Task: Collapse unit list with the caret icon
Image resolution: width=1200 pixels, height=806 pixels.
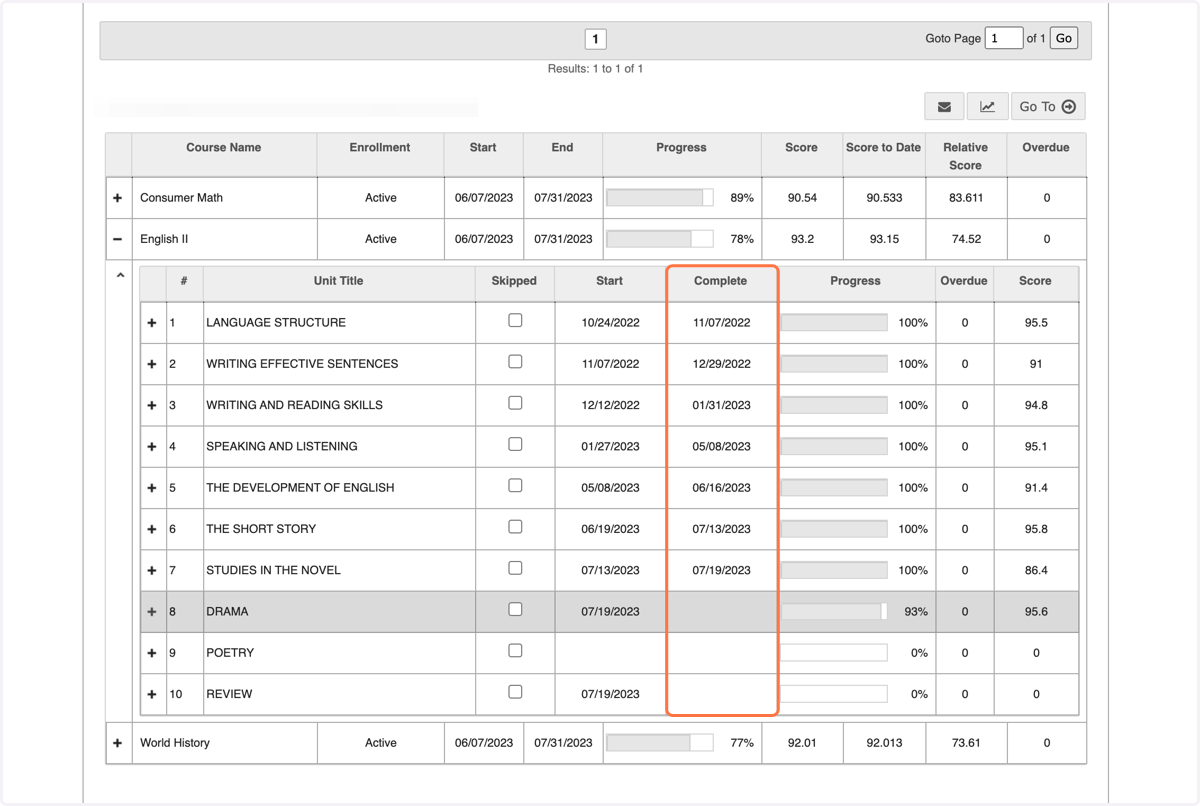Action: (x=121, y=276)
